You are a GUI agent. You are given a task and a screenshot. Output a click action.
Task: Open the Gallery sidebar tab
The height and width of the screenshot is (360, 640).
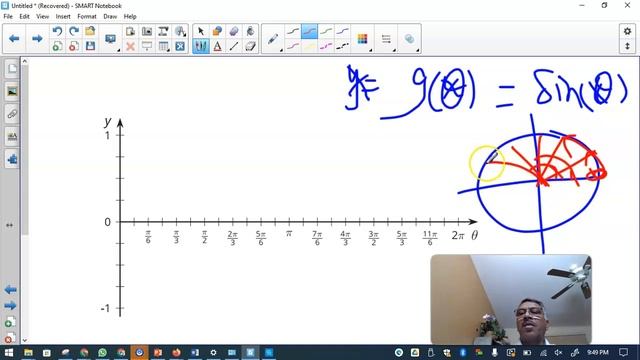pyautogui.click(x=12, y=92)
